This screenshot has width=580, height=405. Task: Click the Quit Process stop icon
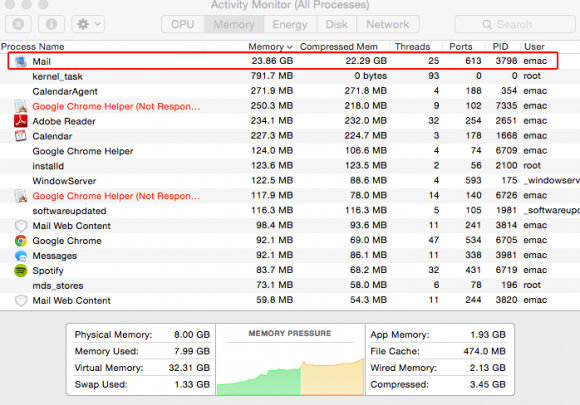pos(18,24)
